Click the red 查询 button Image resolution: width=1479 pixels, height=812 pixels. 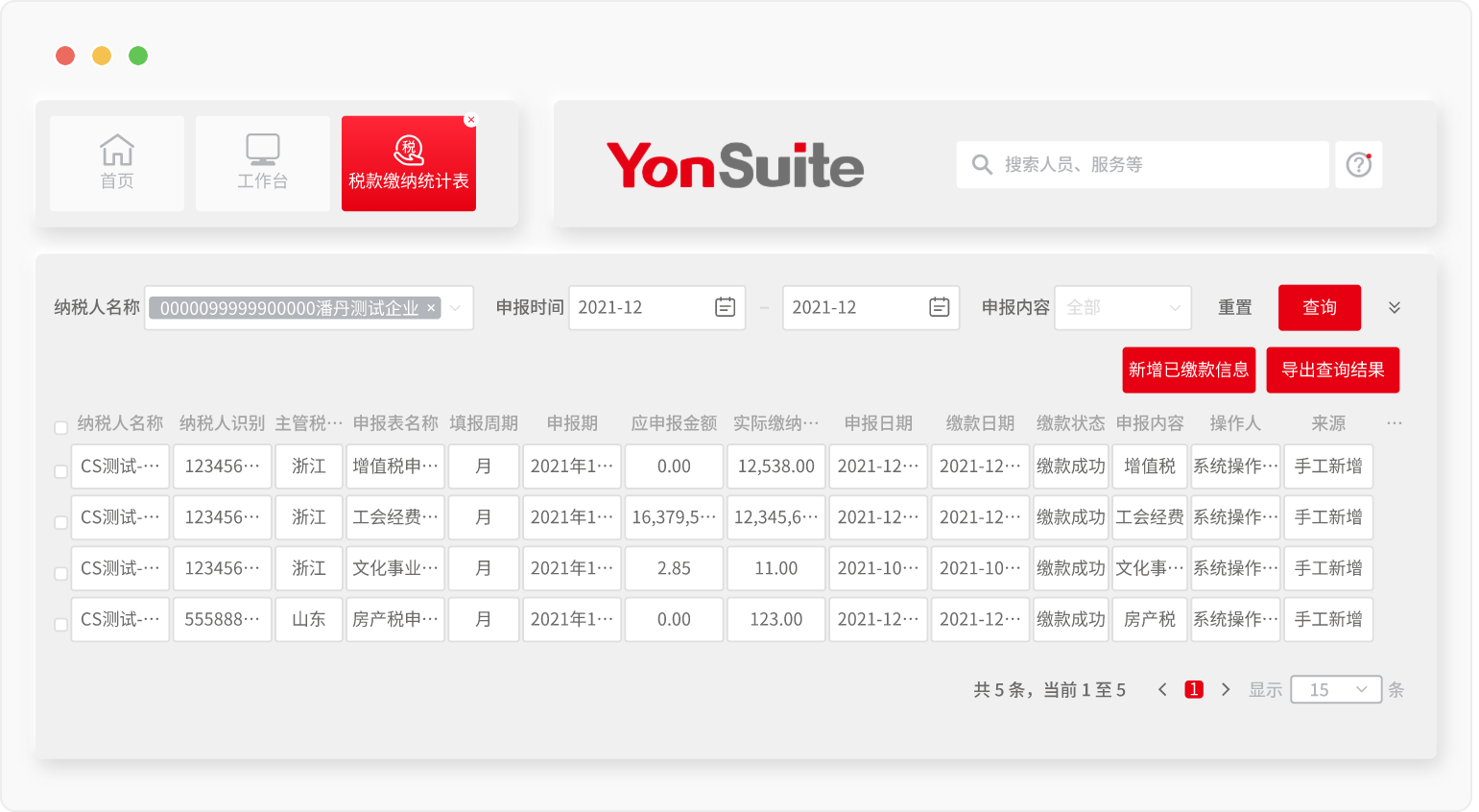pyautogui.click(x=1319, y=307)
